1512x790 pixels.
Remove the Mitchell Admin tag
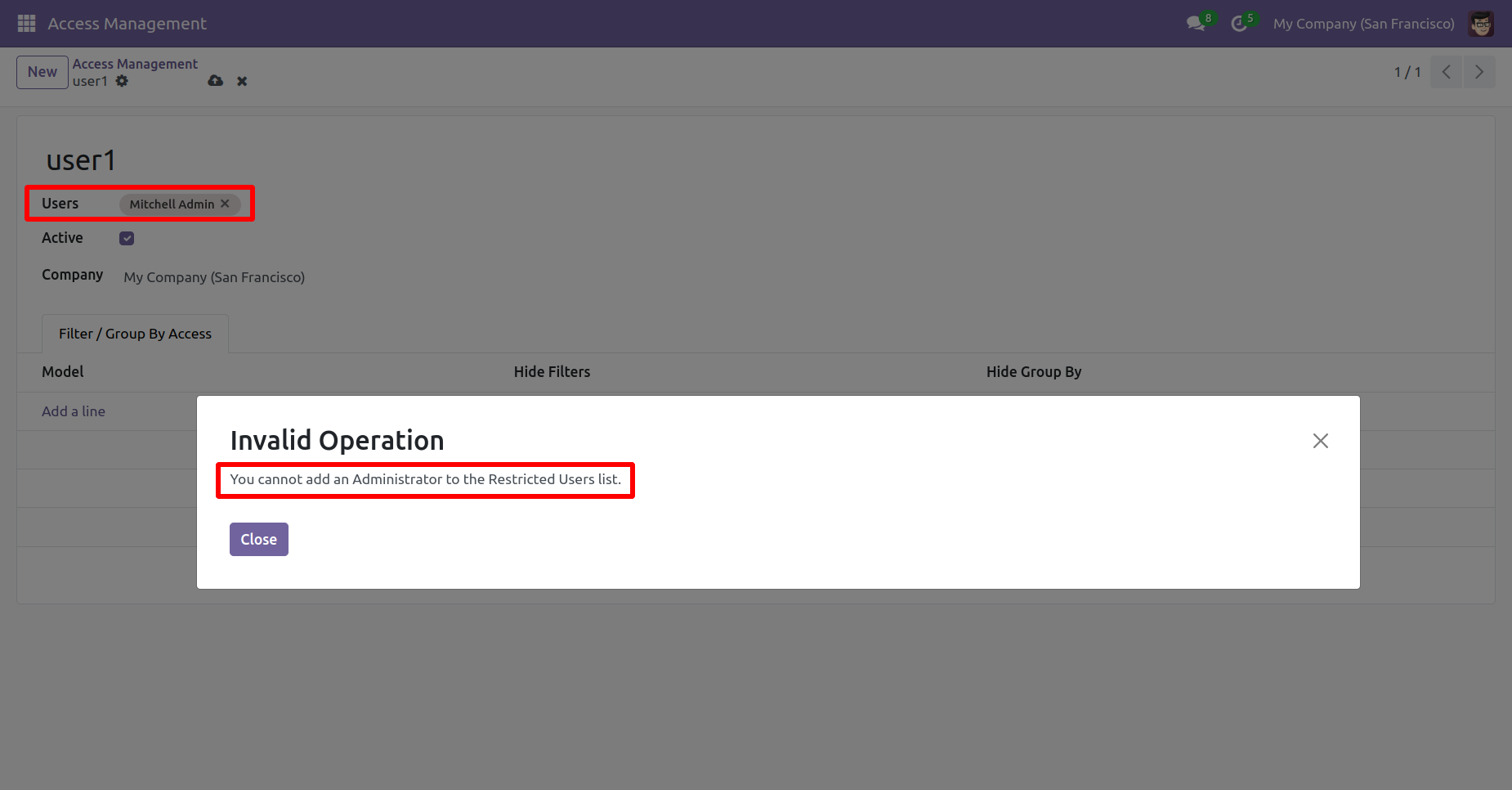coord(225,204)
